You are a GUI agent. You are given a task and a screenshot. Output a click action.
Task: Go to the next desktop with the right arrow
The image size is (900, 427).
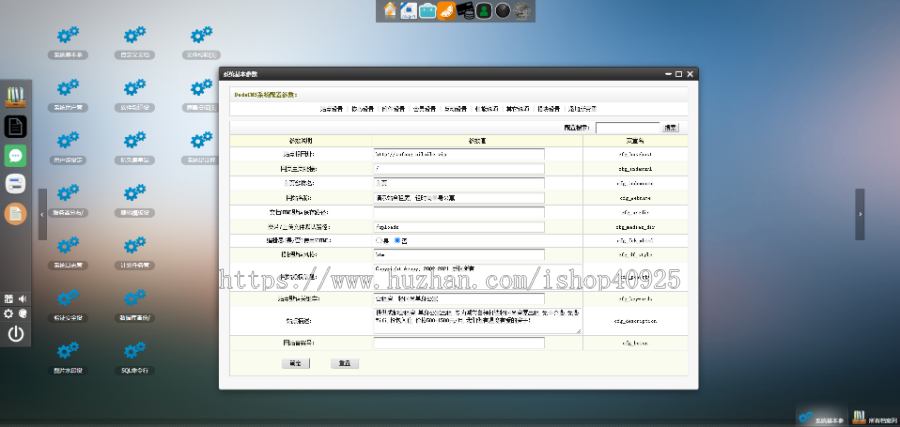[x=860, y=214]
